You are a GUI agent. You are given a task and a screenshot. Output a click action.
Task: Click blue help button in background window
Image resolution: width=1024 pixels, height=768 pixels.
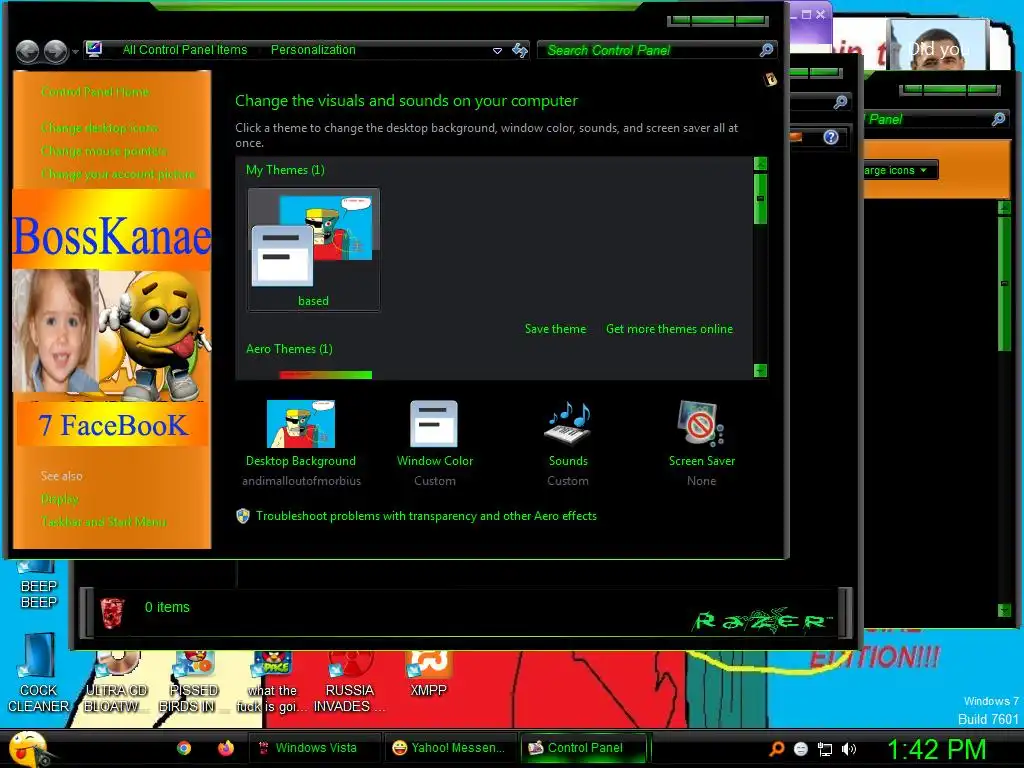[x=831, y=137]
